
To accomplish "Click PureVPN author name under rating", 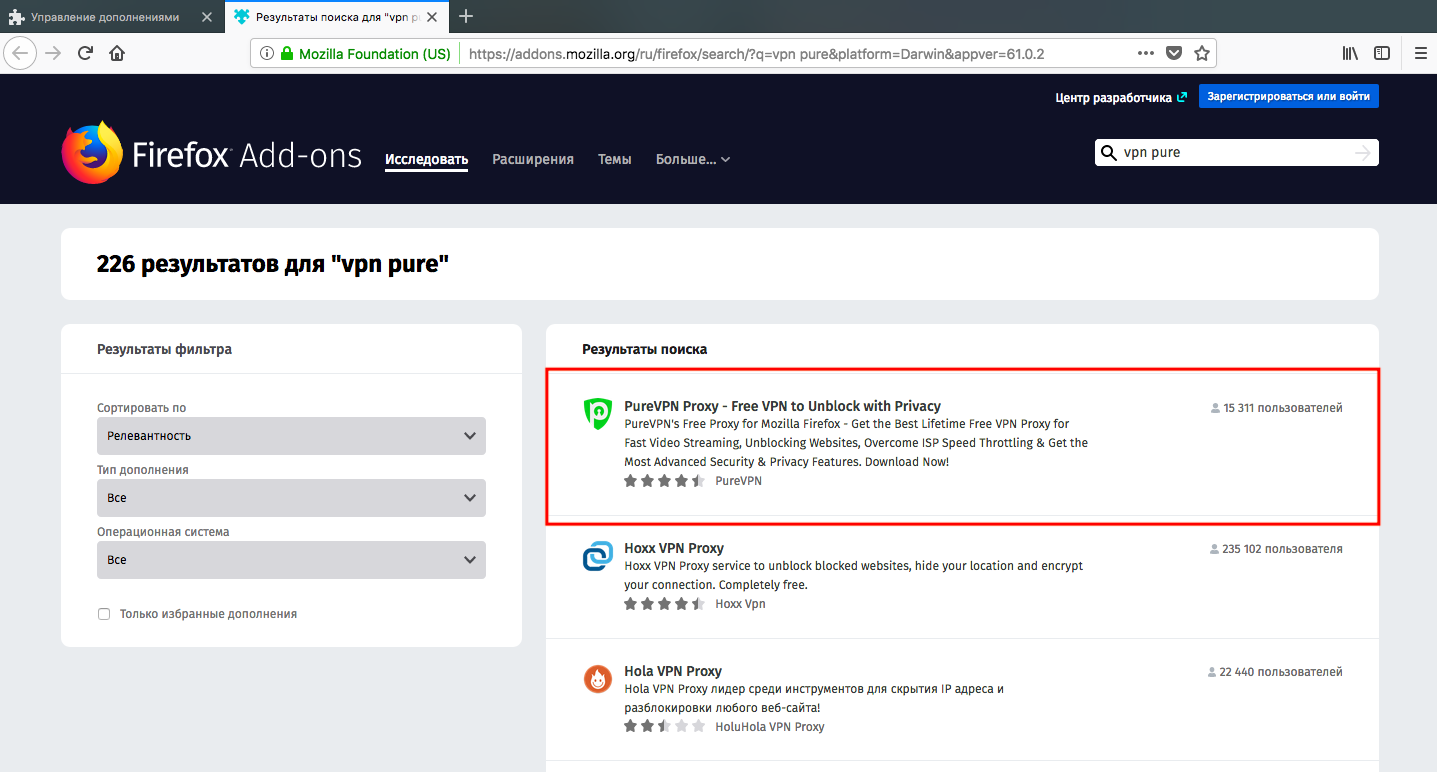I will click(x=739, y=481).
